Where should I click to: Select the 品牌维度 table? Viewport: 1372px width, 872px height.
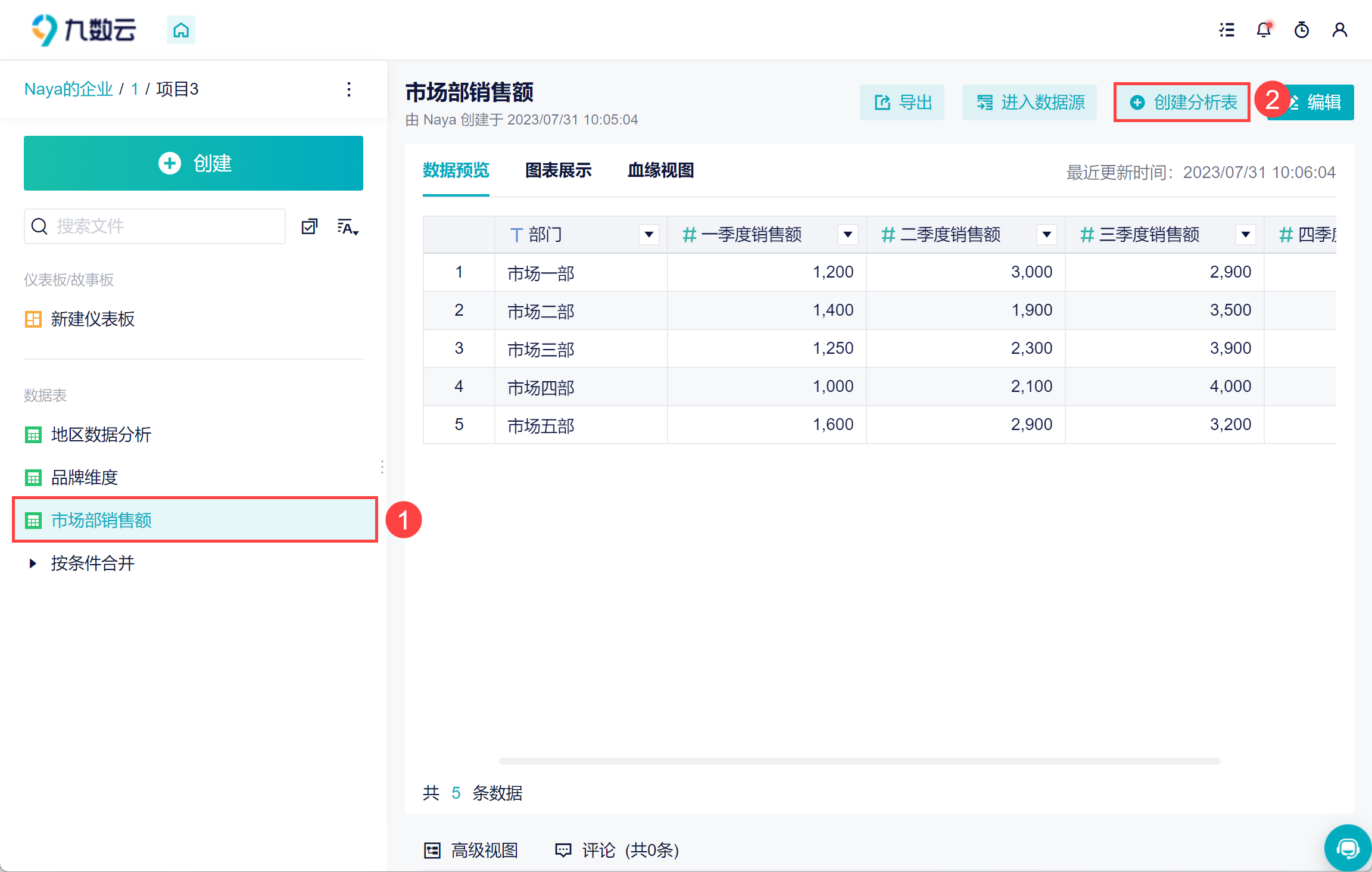click(194, 478)
